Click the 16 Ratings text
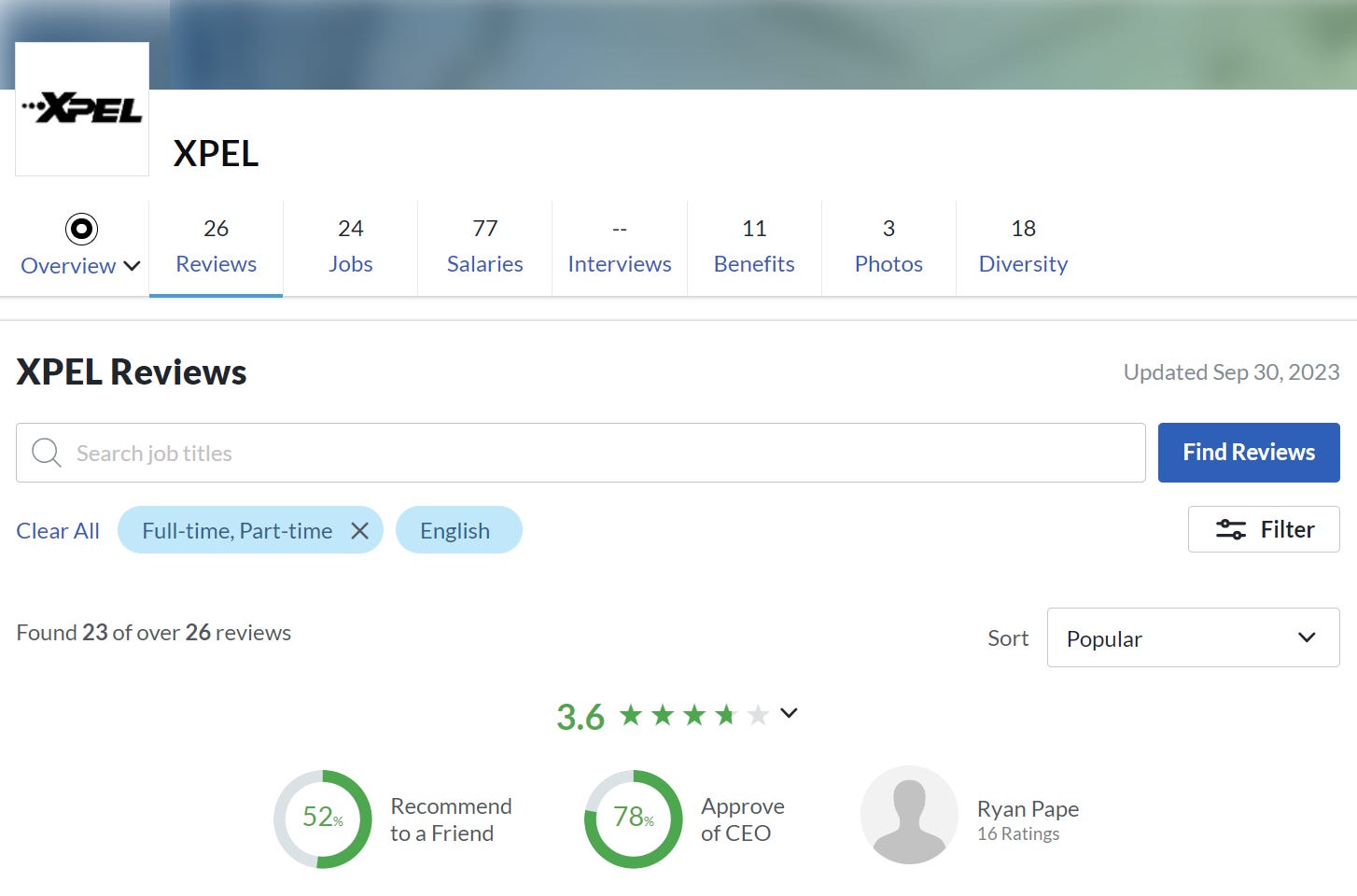 pyautogui.click(x=1018, y=833)
